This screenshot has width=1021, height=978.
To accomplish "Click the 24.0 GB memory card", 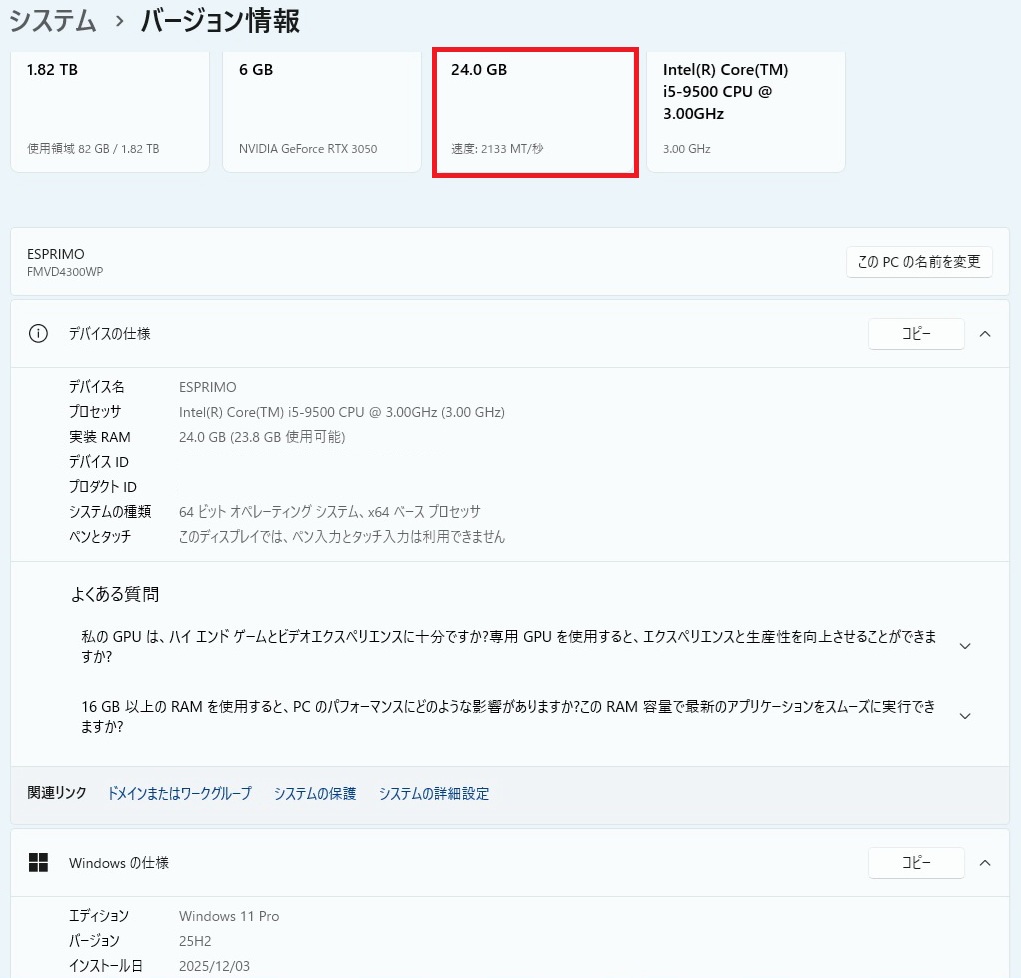I will pyautogui.click(x=534, y=110).
